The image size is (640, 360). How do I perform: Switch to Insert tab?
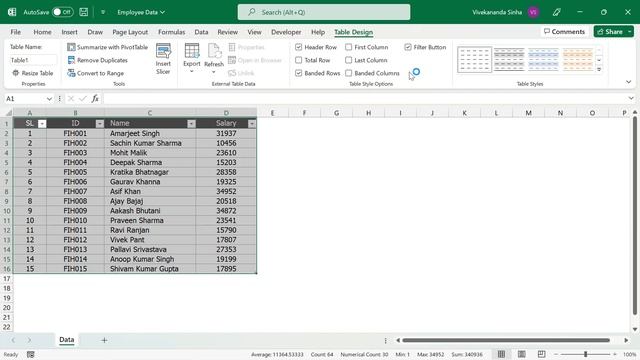(69, 32)
